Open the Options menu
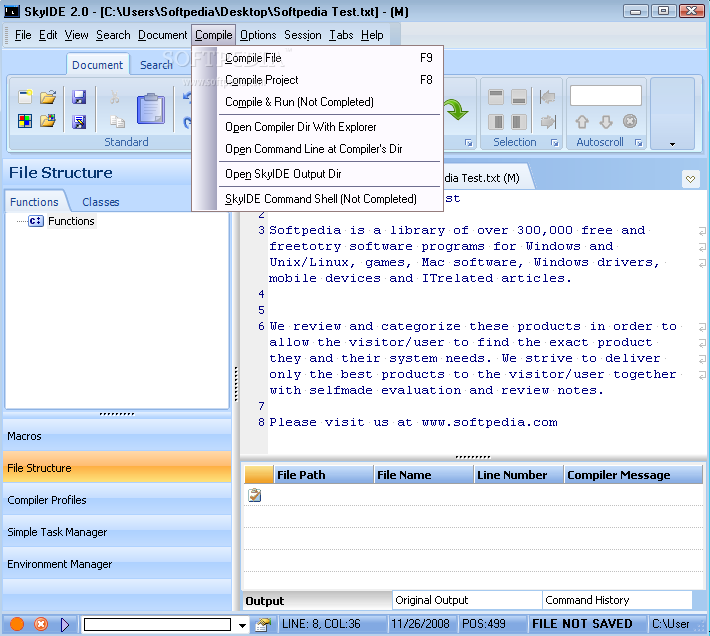 click(x=258, y=35)
